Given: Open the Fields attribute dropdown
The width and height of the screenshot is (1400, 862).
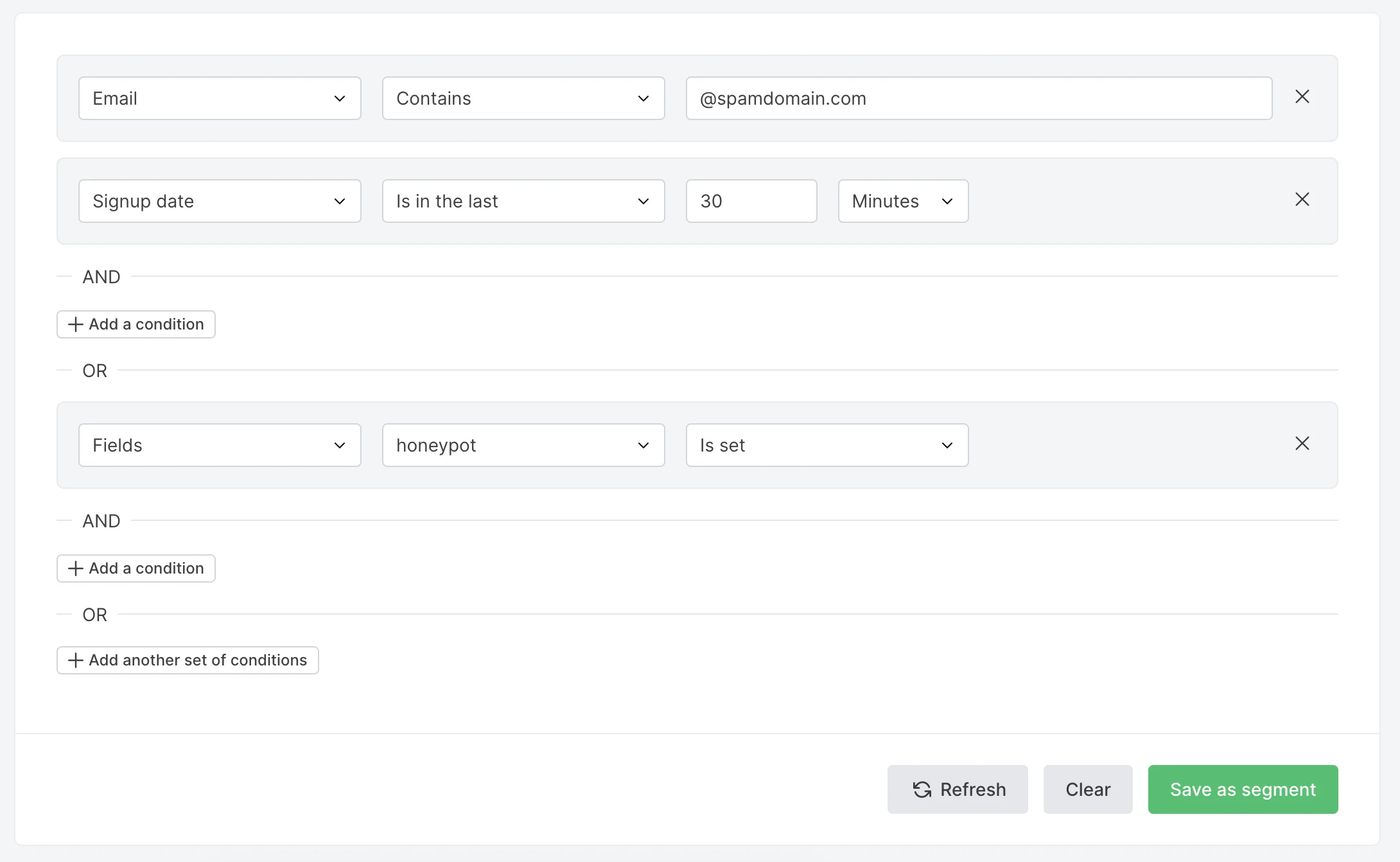Looking at the screenshot, I should pos(220,445).
